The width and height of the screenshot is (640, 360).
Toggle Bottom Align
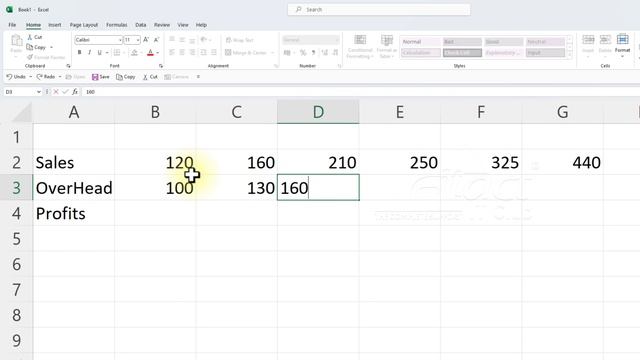pos(192,40)
